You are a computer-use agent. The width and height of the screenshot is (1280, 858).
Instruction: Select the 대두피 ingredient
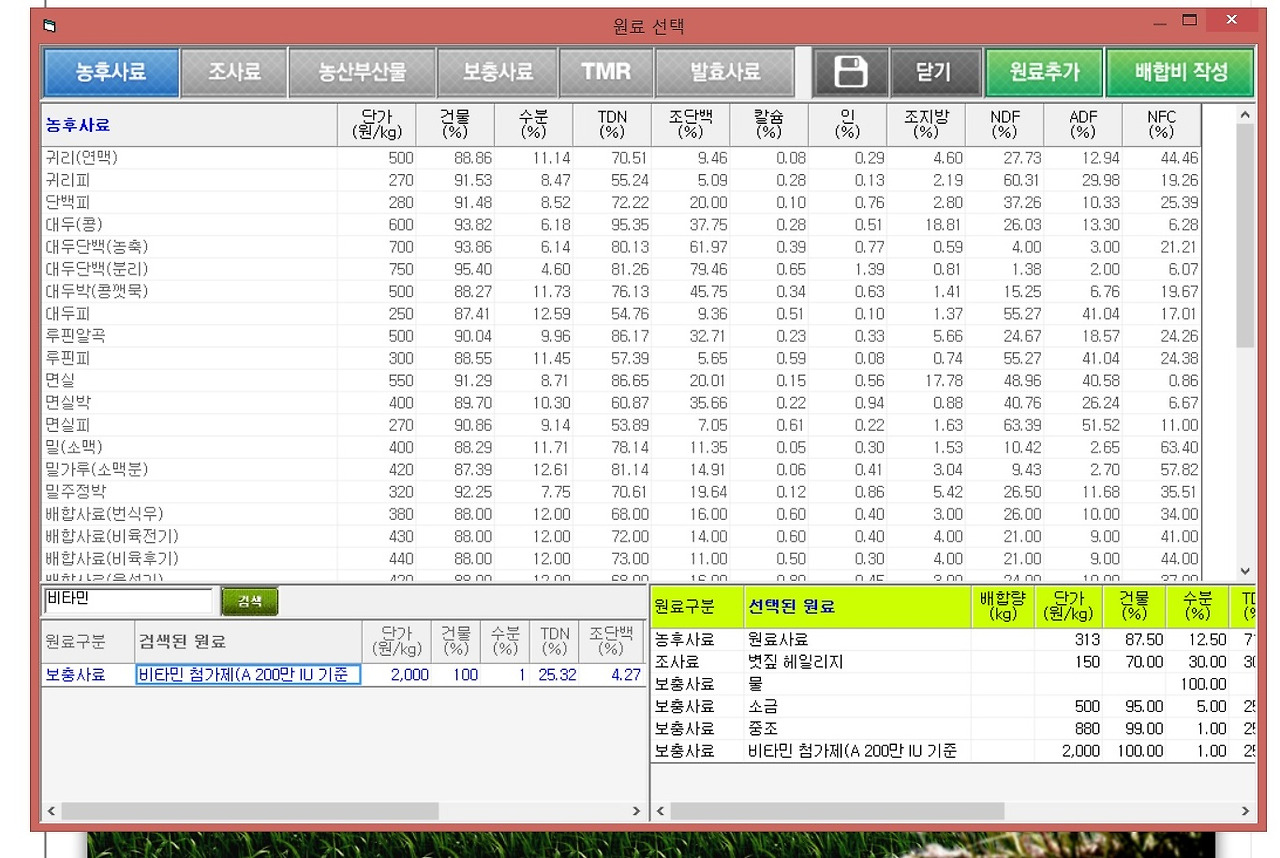[x=620, y=314]
